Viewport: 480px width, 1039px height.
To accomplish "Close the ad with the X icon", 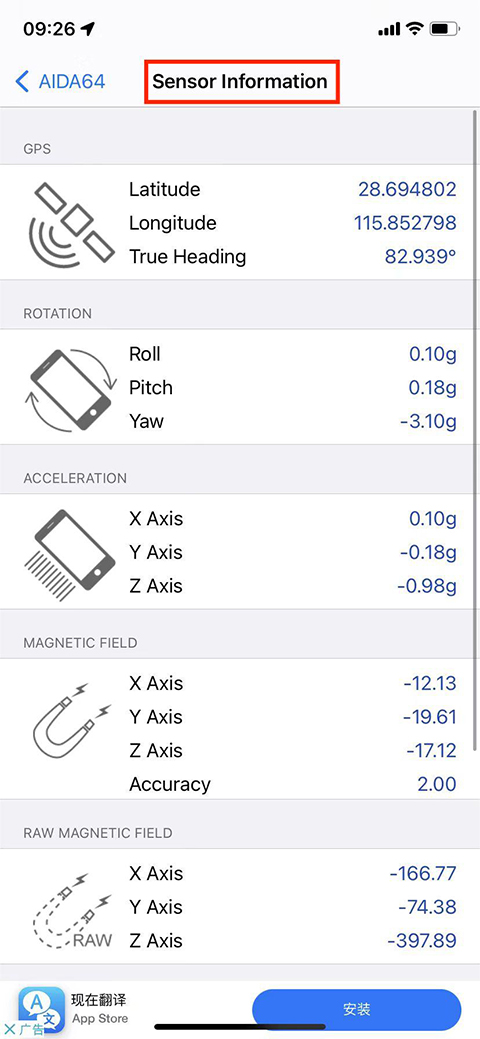I will click(x=9, y=1030).
